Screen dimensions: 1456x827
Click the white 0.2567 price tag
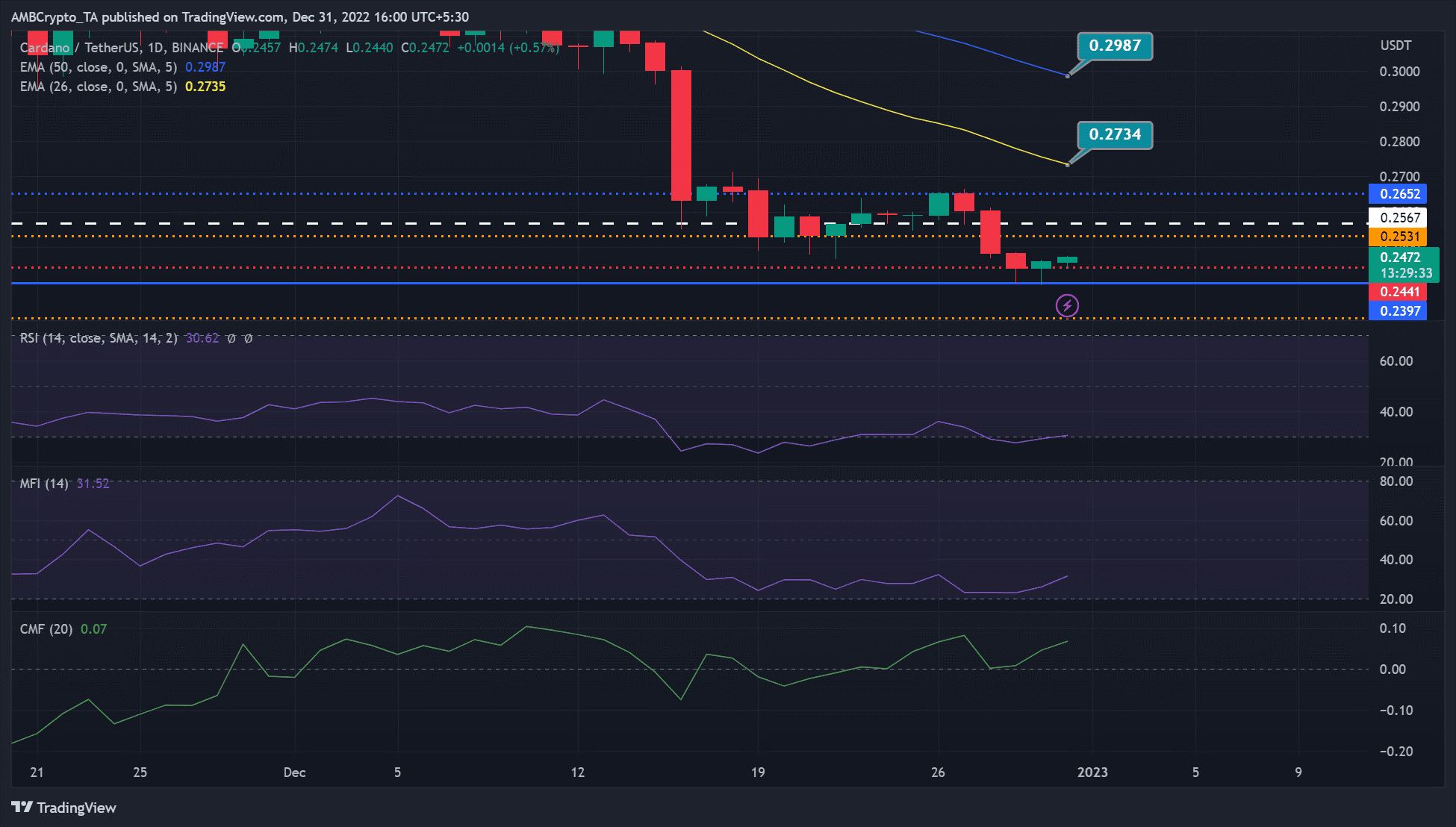pos(1398,218)
